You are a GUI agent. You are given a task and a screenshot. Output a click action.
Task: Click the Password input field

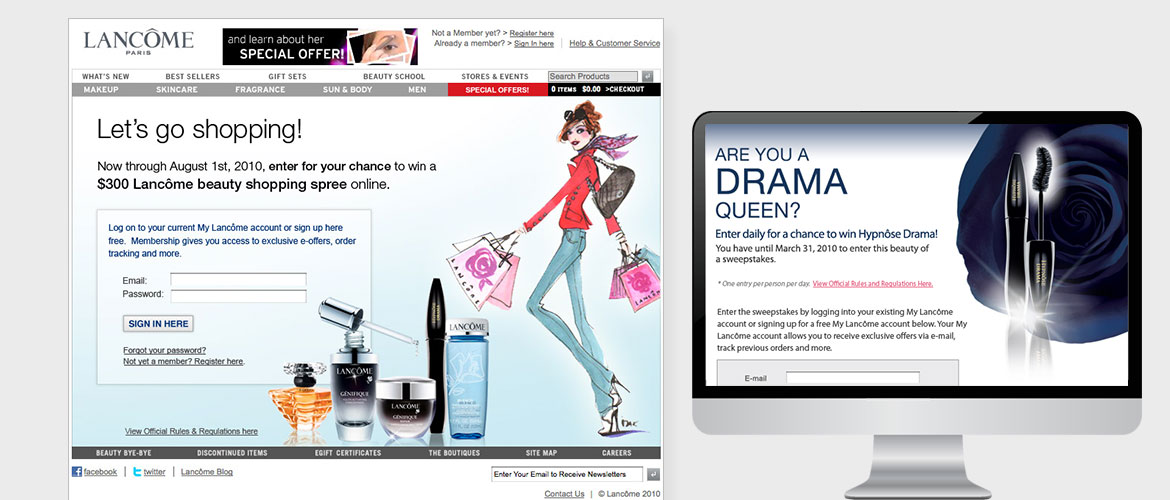coord(238,296)
